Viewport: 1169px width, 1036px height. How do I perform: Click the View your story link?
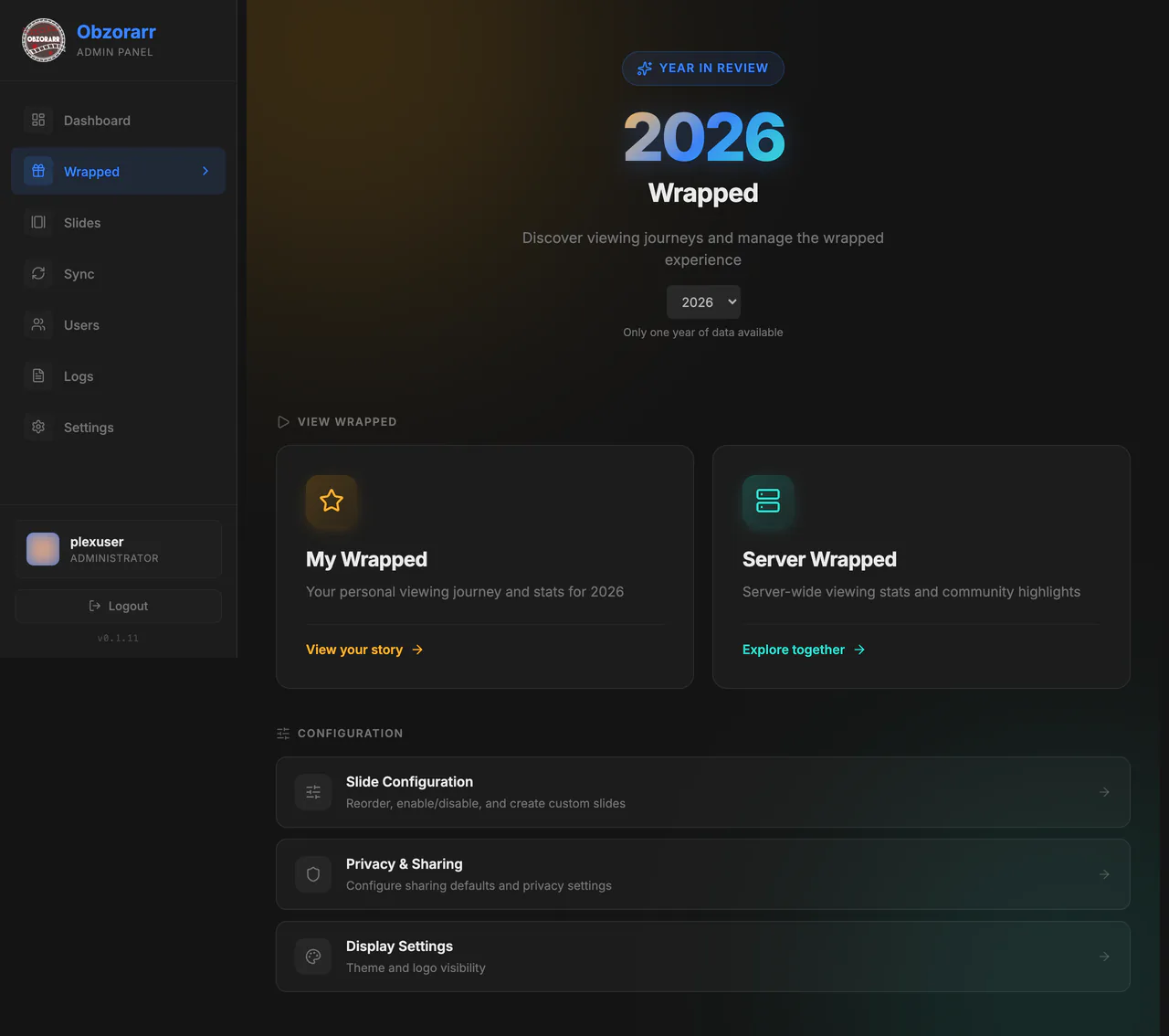pos(364,650)
